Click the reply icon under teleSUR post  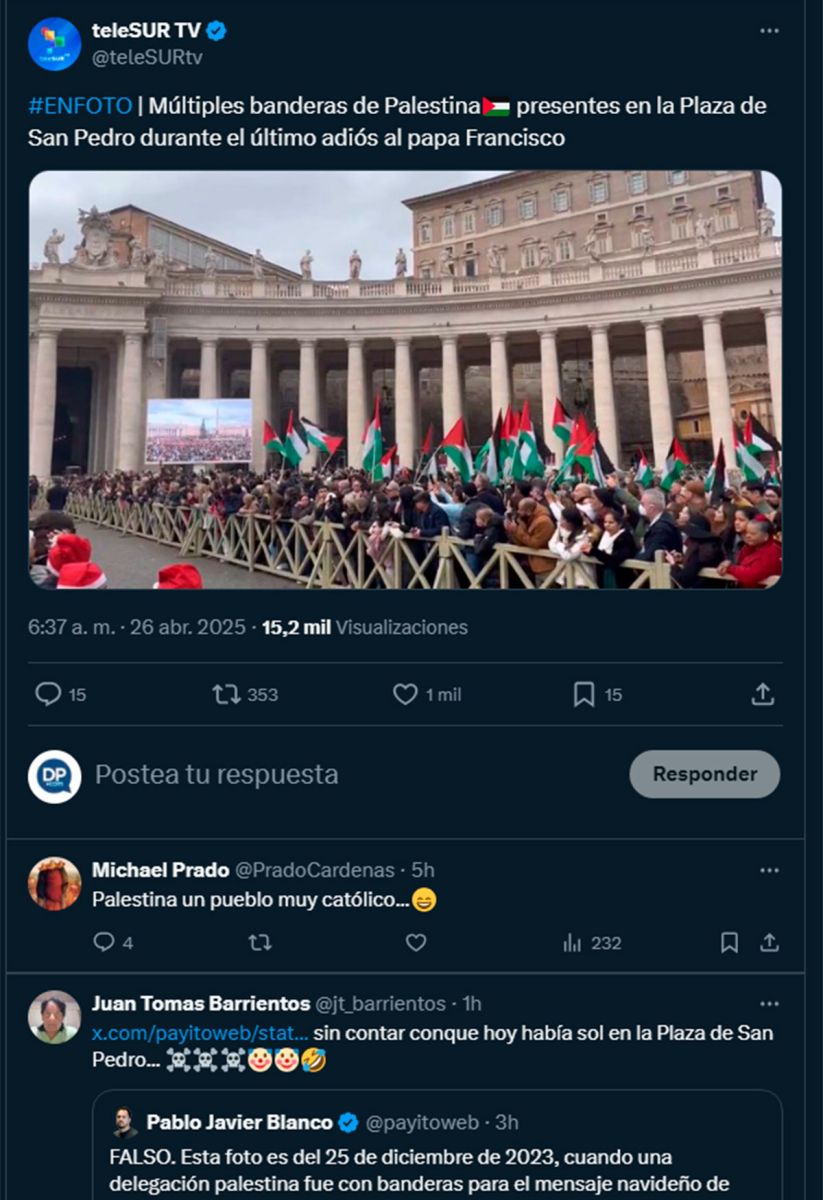[48, 694]
